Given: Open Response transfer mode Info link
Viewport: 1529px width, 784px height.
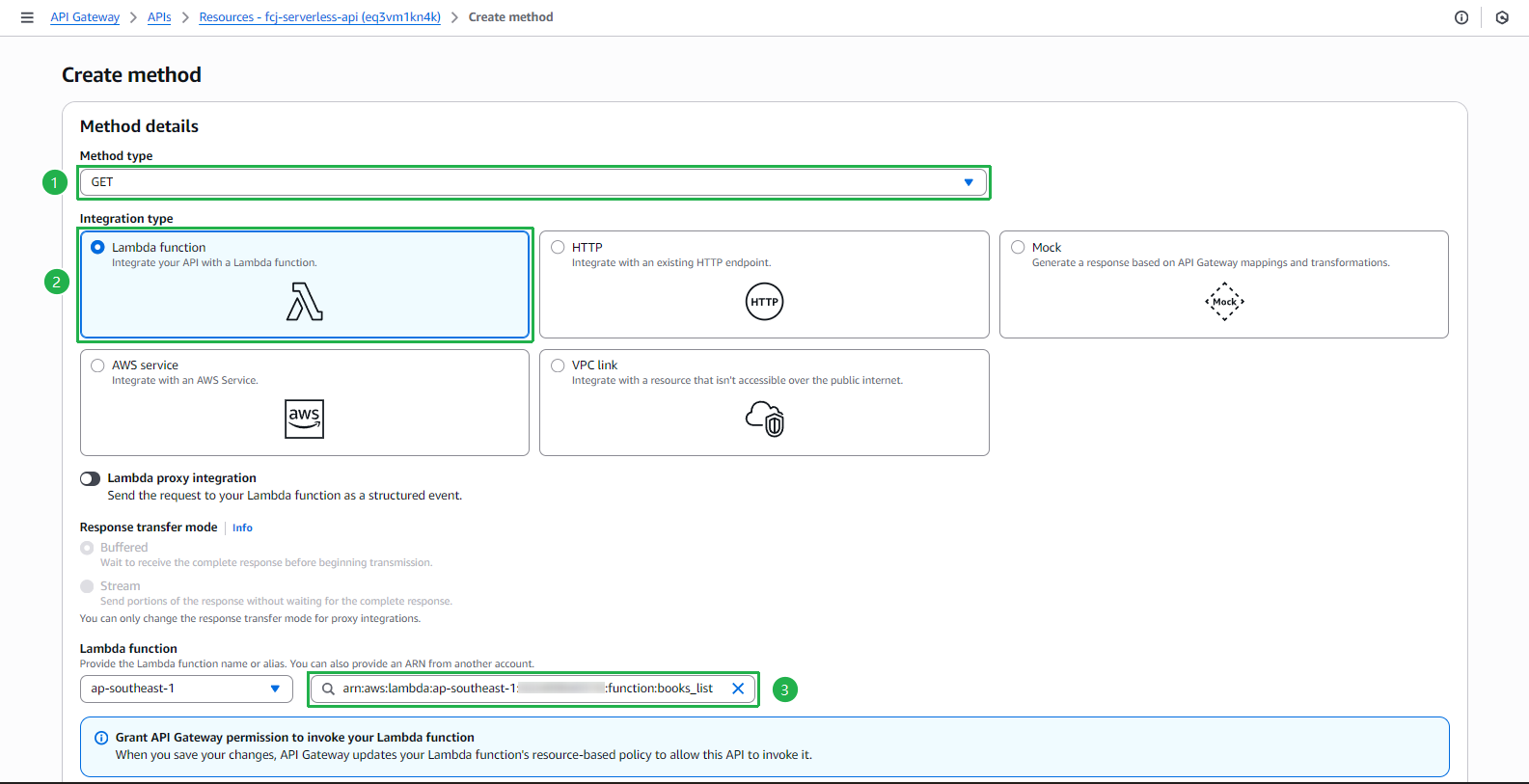Looking at the screenshot, I should (x=242, y=527).
